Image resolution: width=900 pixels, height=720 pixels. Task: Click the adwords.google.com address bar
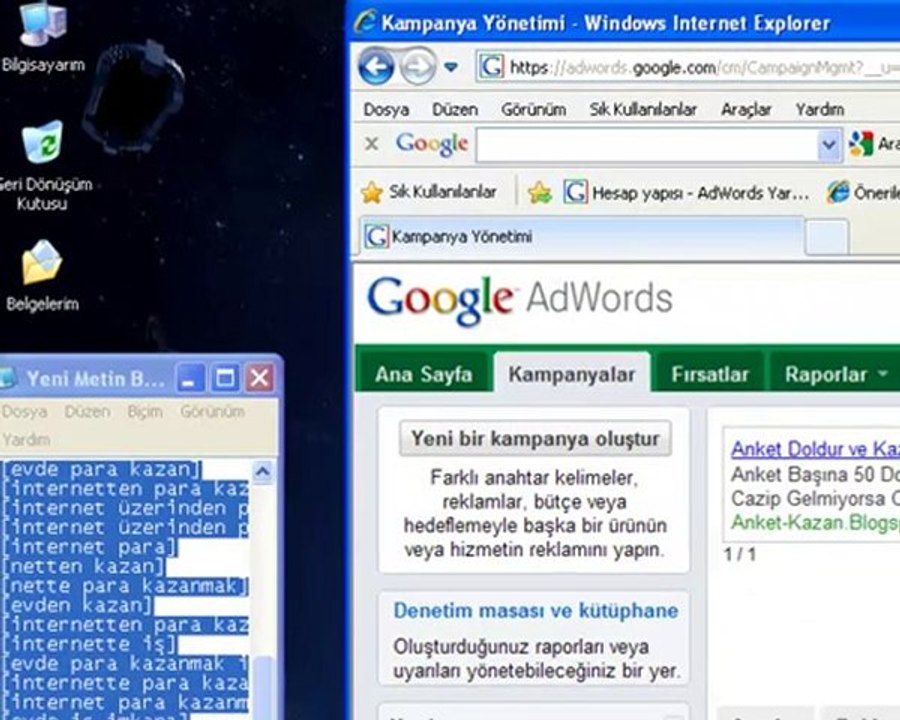click(x=689, y=68)
